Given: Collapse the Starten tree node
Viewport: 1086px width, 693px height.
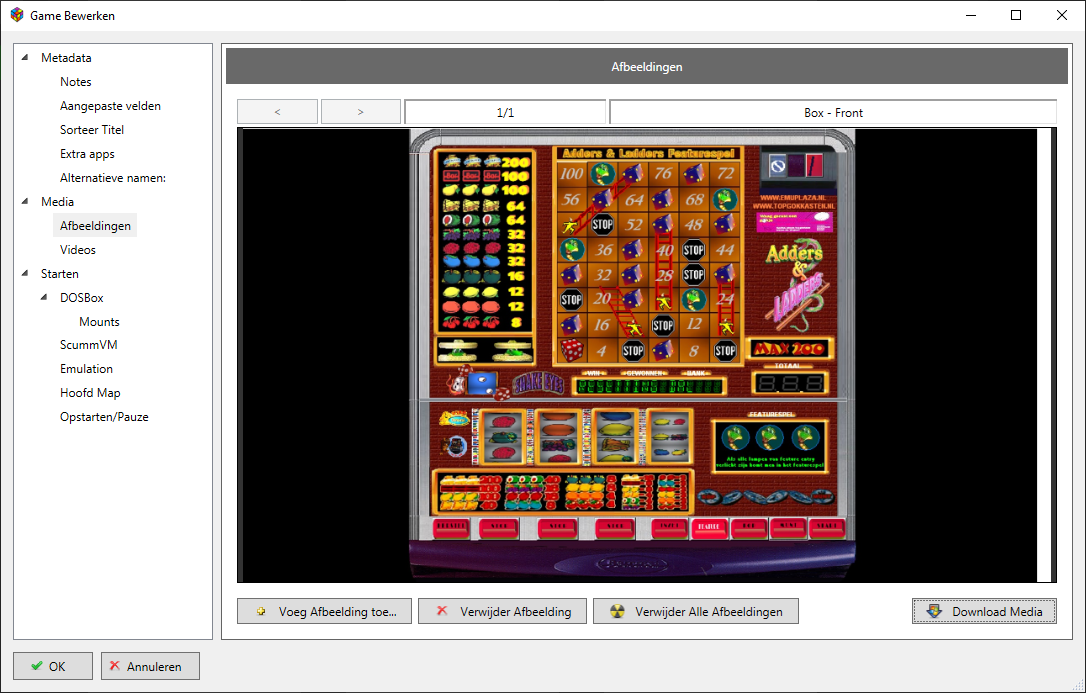Looking at the screenshot, I should (26, 273).
